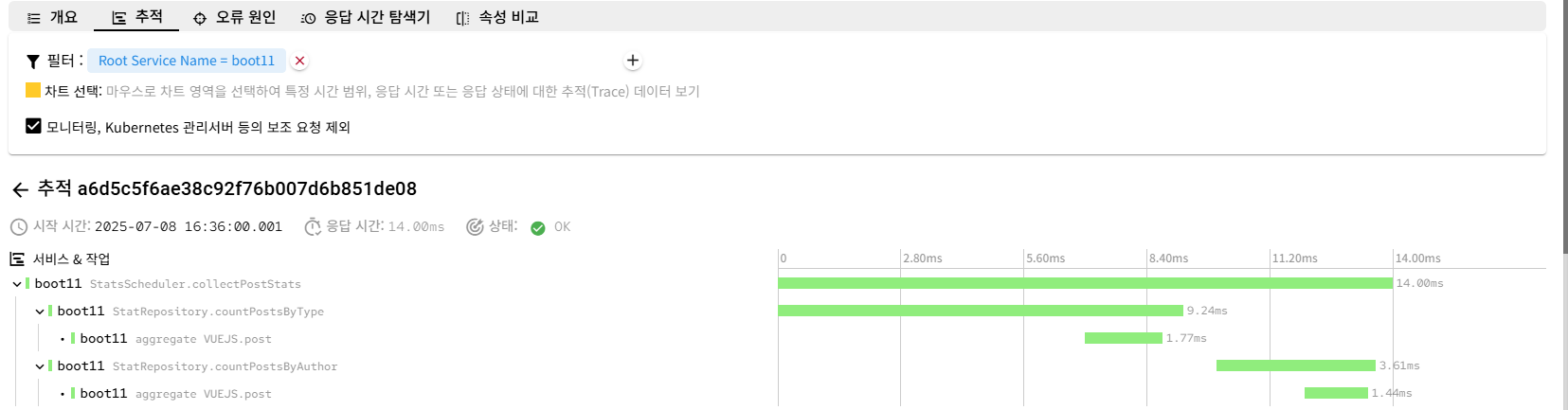Click the filter funnel icon

[x=33, y=62]
